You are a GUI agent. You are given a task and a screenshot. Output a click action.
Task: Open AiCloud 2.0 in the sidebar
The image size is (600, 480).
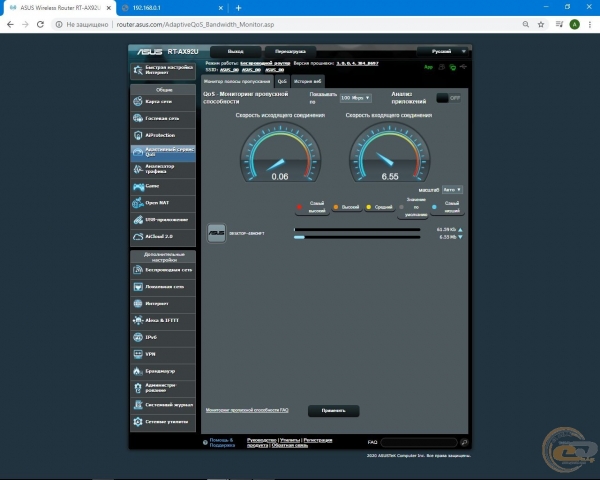pos(163,237)
